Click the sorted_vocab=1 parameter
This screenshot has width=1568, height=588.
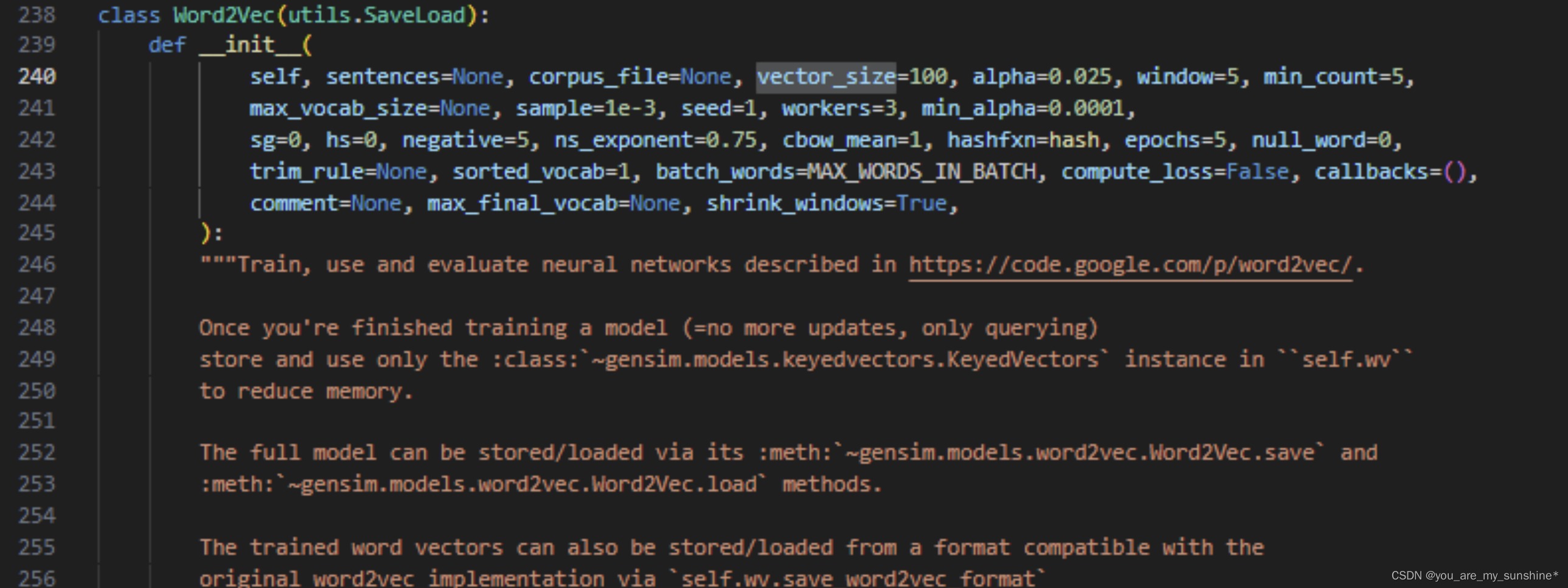(541, 172)
